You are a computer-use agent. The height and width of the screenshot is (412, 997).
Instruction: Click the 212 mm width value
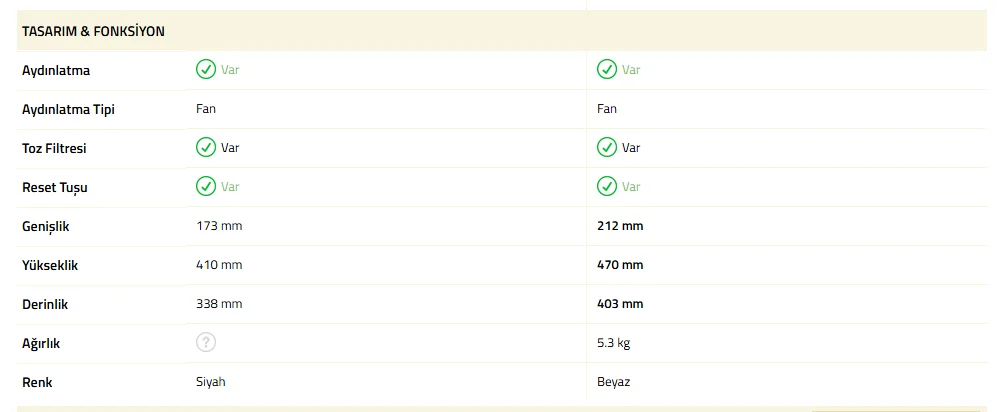(x=620, y=226)
